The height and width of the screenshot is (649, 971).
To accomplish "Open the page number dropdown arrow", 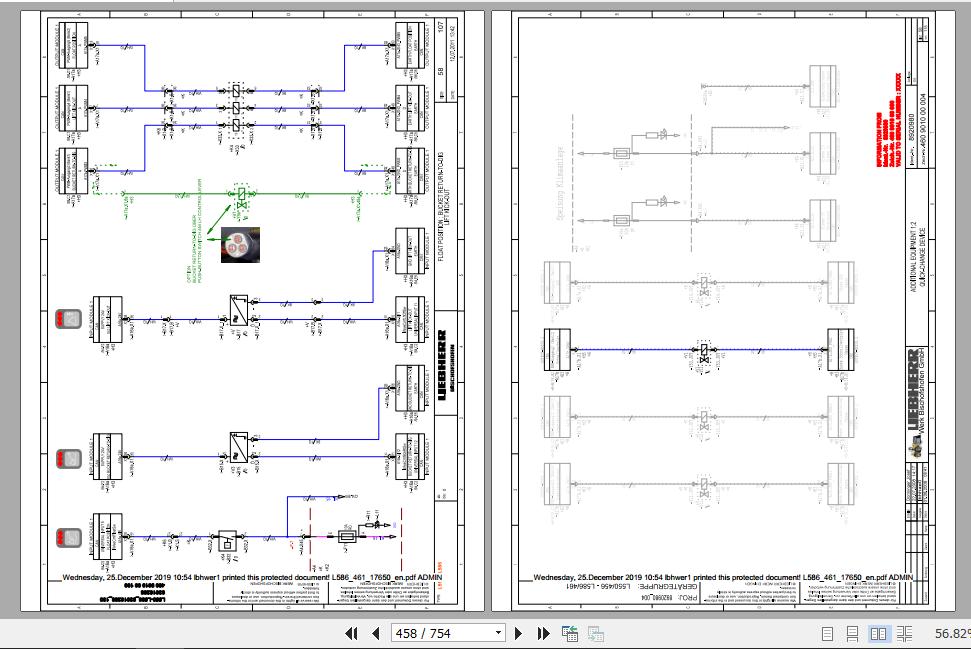I will 498,634.
